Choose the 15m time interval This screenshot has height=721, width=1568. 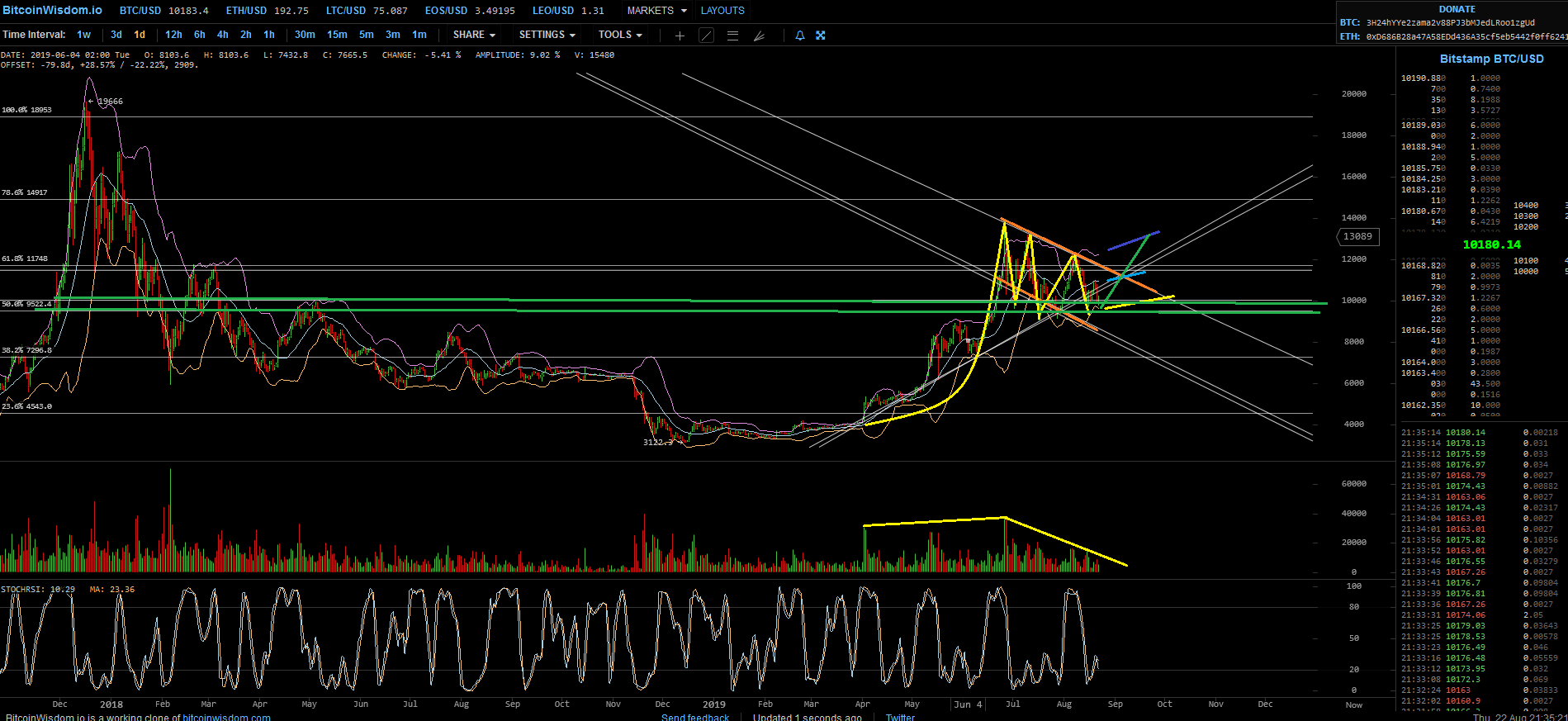(x=337, y=35)
